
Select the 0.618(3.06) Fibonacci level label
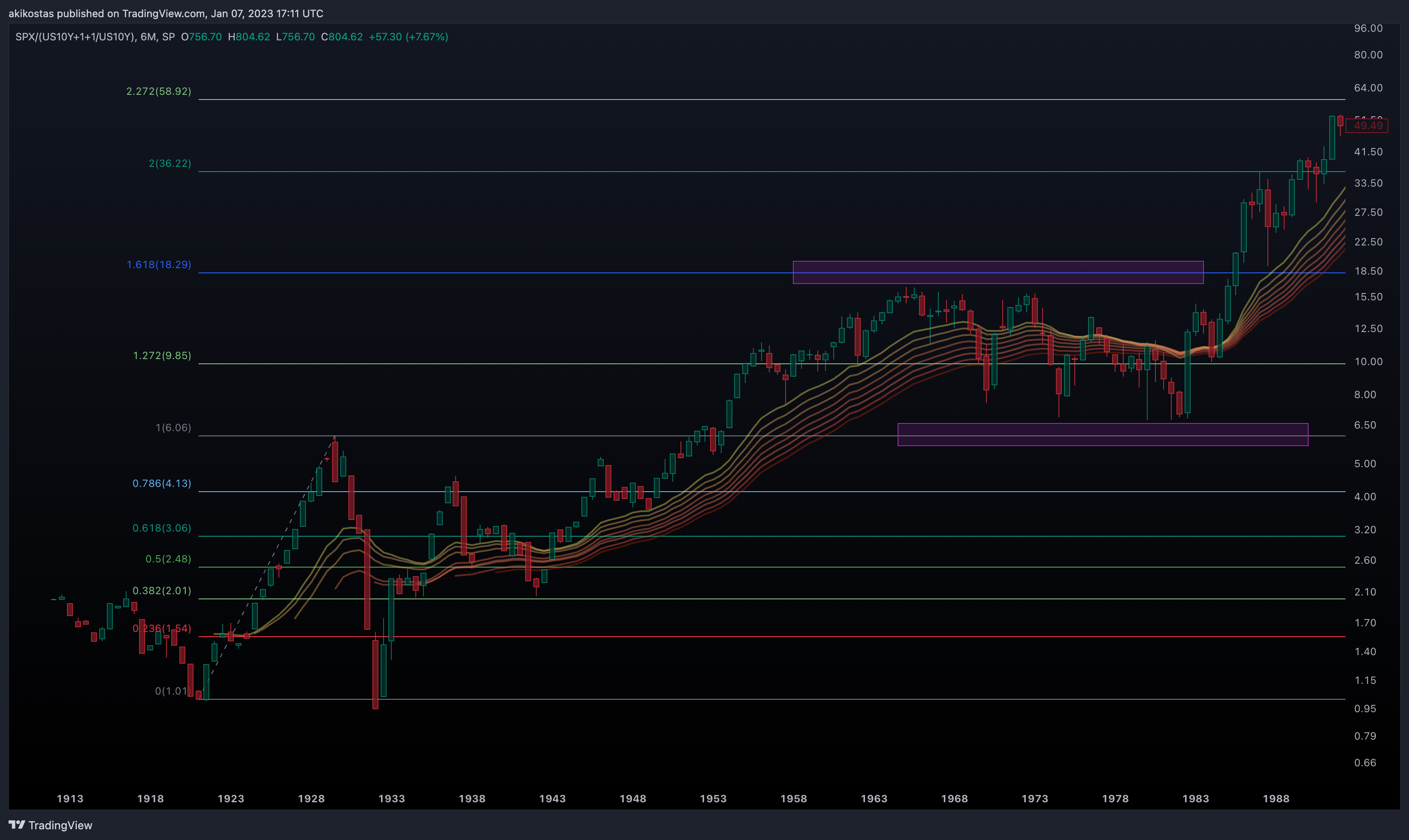point(162,528)
